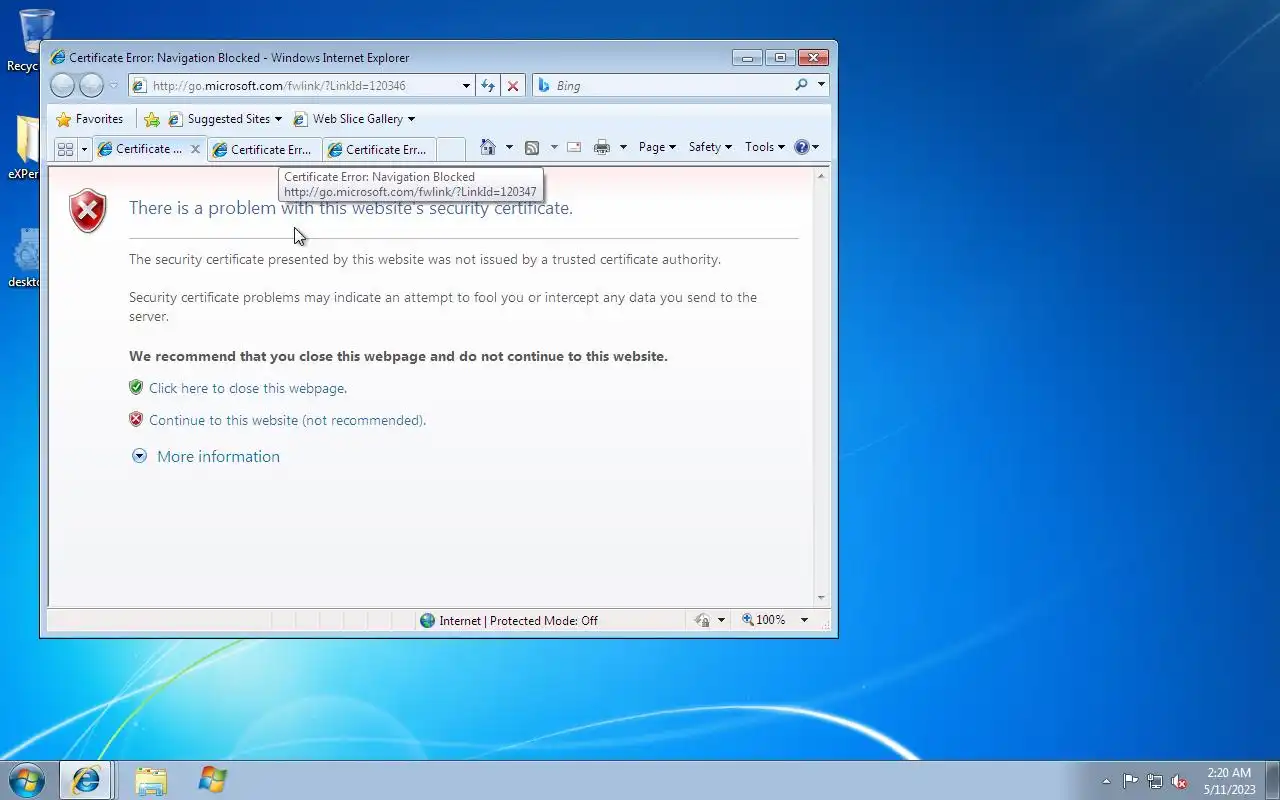Click the 100% zoom level button

tap(764, 620)
